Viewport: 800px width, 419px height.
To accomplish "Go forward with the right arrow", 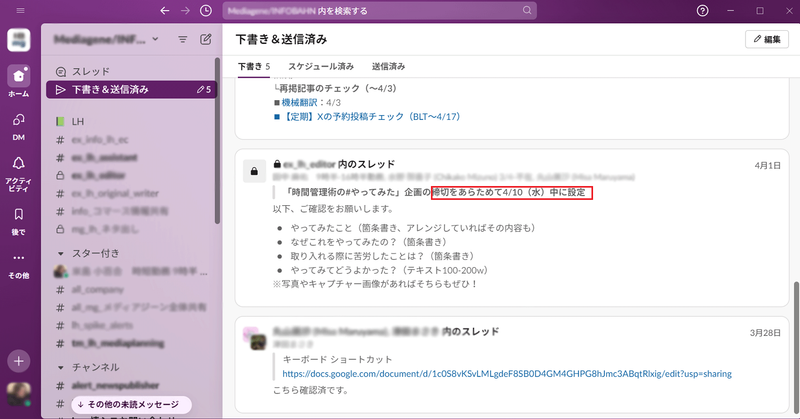I will [185, 11].
